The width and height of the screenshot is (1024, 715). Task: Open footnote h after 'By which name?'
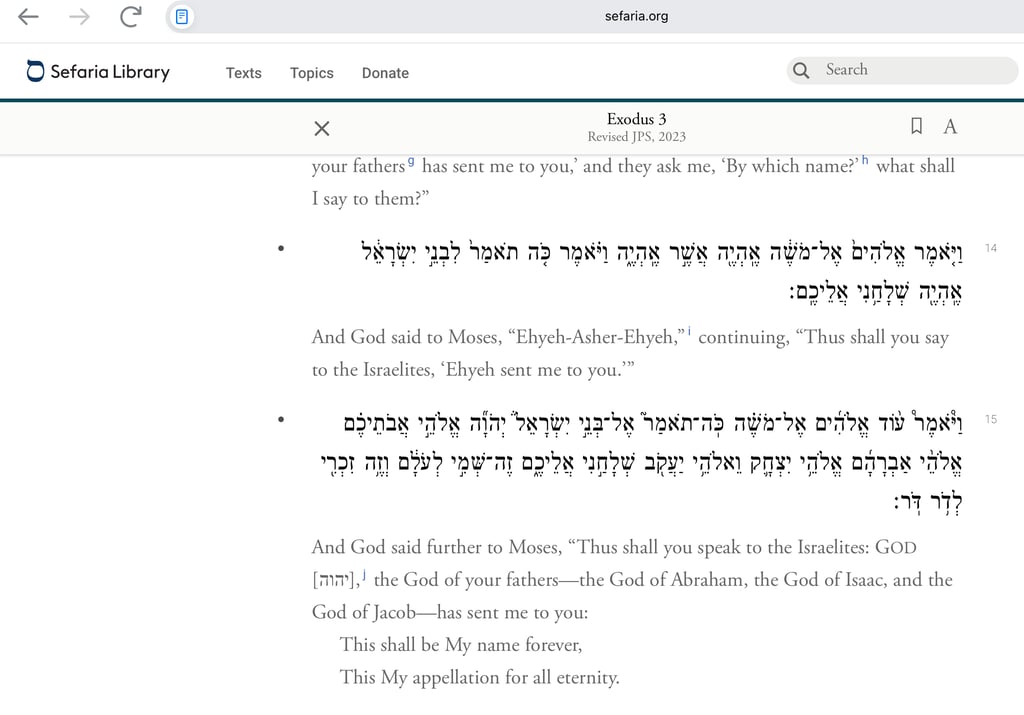[865, 160]
